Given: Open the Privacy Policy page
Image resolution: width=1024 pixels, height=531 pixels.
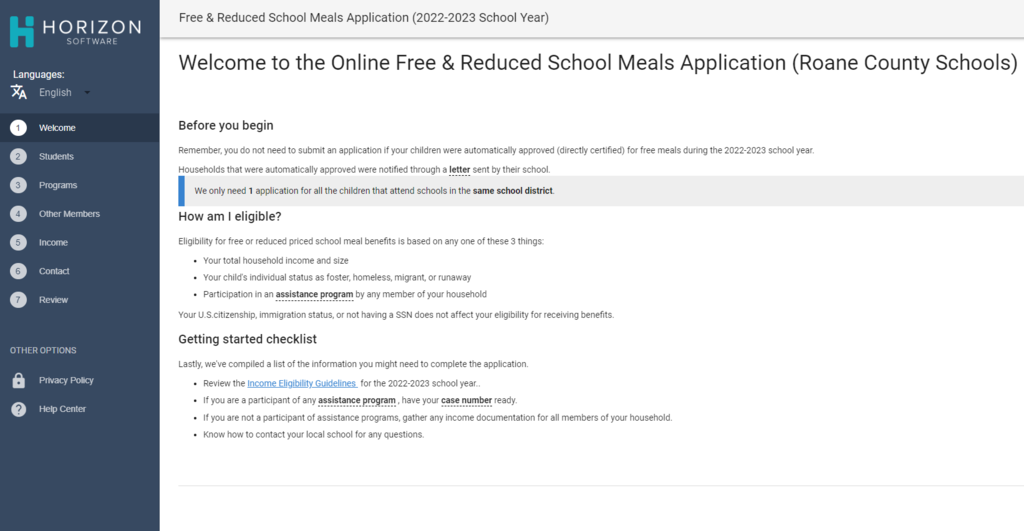Looking at the screenshot, I should 66,381.
